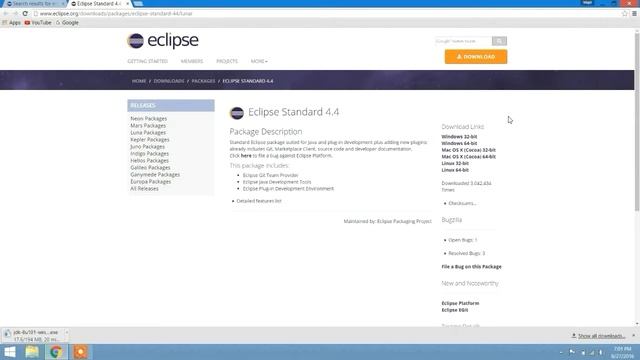Open Ganymede Packages link
The width and height of the screenshot is (640, 360).
pyautogui.click(x=155, y=174)
